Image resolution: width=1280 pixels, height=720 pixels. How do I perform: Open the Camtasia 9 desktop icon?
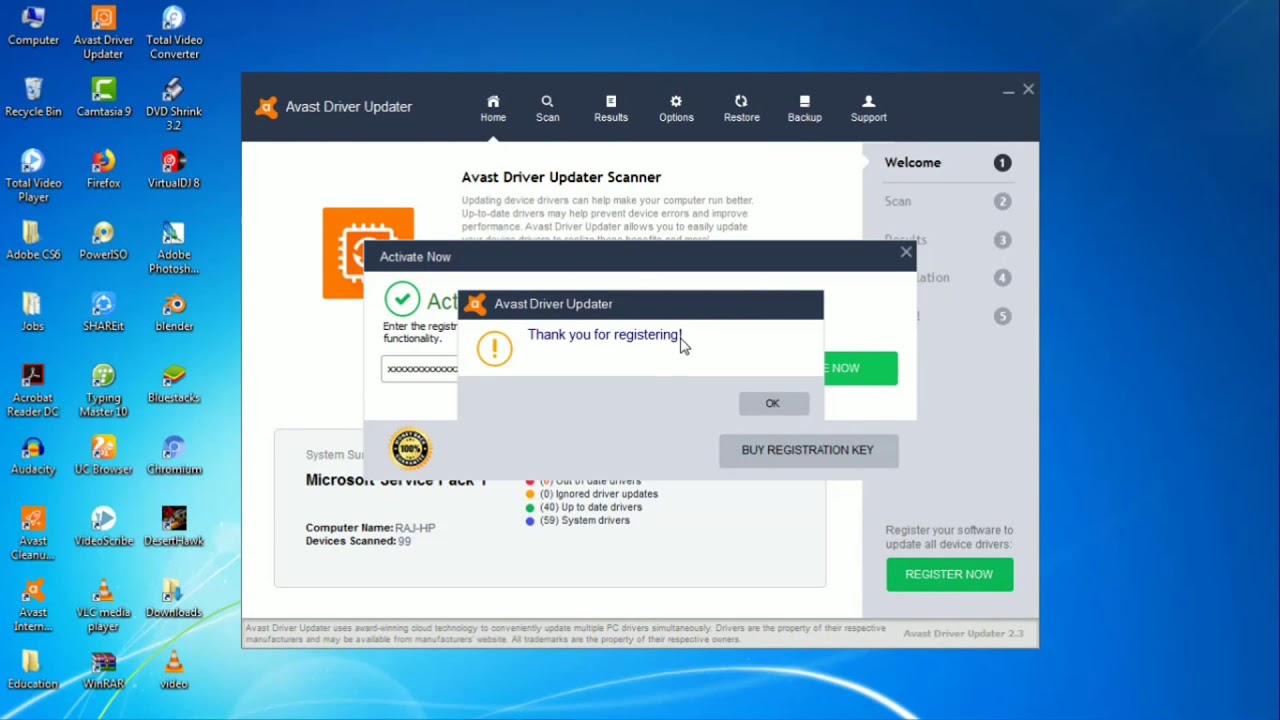[x=103, y=98]
